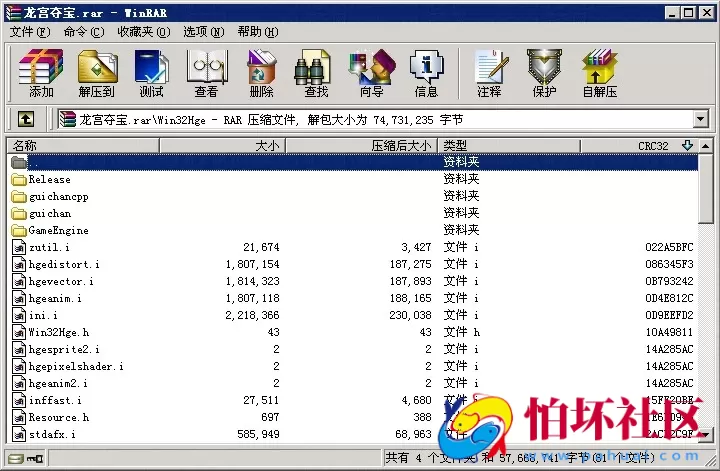Click the 添加 (Add) toolbar icon
Image resolution: width=720 pixels, height=471 pixels.
(x=41, y=73)
